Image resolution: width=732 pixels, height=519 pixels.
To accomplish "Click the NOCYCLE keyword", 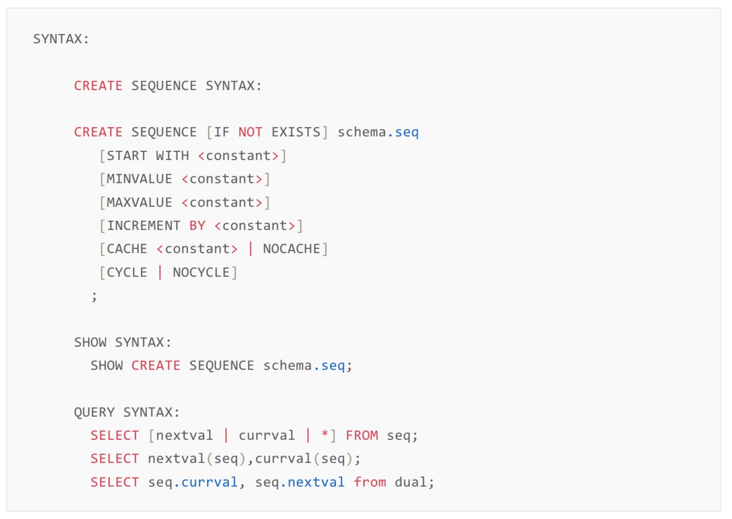I will pyautogui.click(x=201, y=272).
